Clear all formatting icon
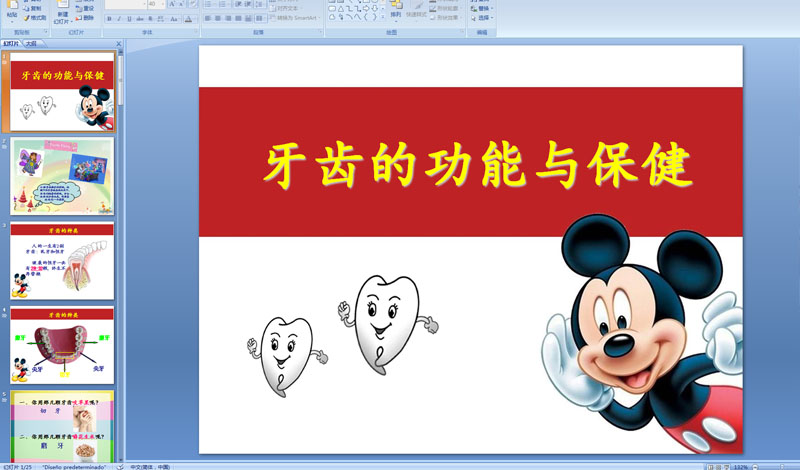 click(x=193, y=4)
